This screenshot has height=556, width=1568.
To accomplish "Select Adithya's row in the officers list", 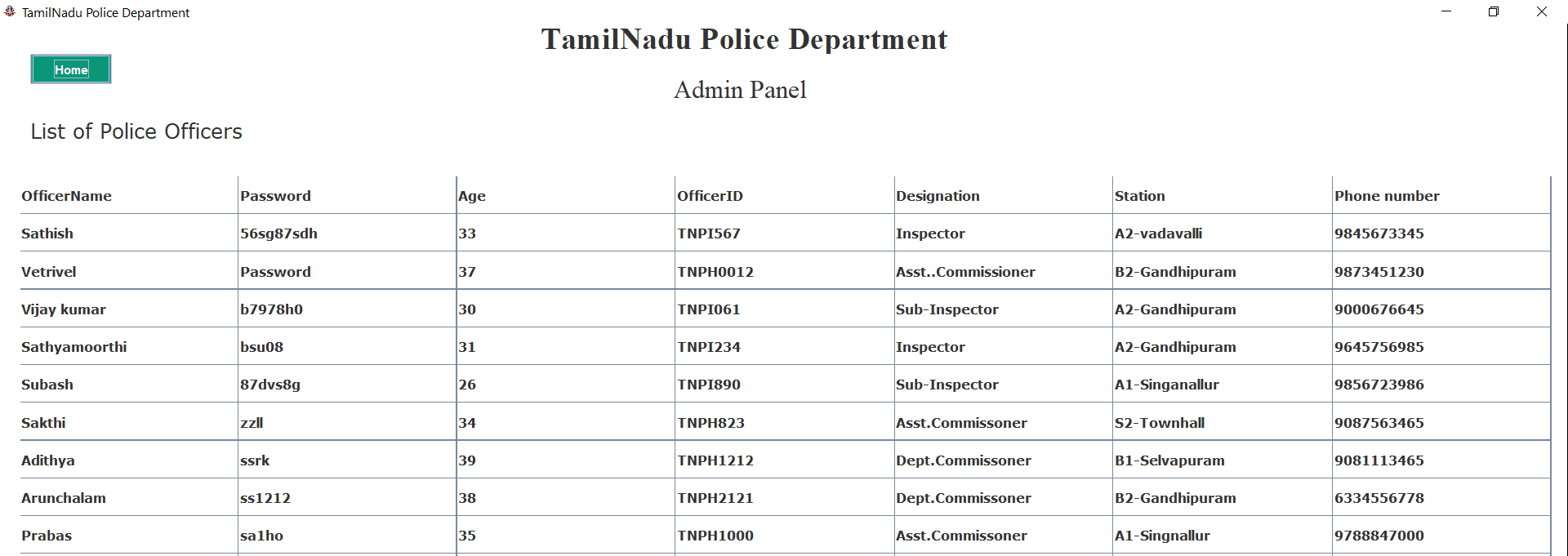I will (47, 460).
